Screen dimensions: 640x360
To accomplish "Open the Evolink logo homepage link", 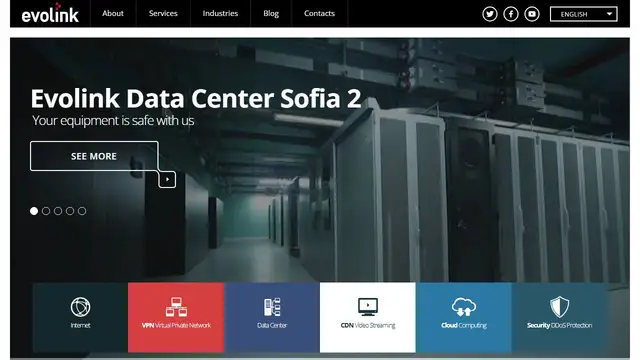I will [x=50, y=13].
